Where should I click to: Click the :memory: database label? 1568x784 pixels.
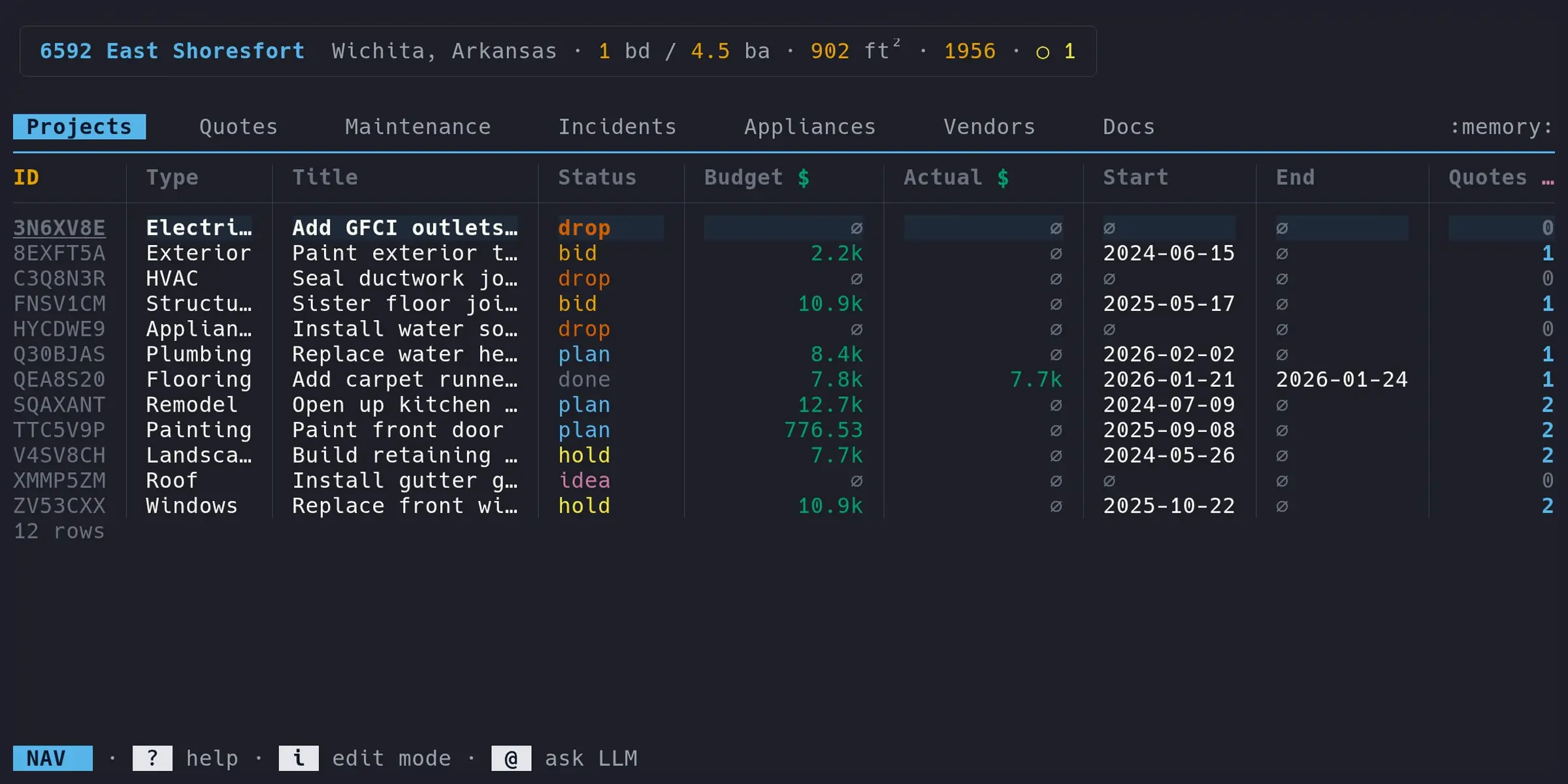pyautogui.click(x=1501, y=127)
